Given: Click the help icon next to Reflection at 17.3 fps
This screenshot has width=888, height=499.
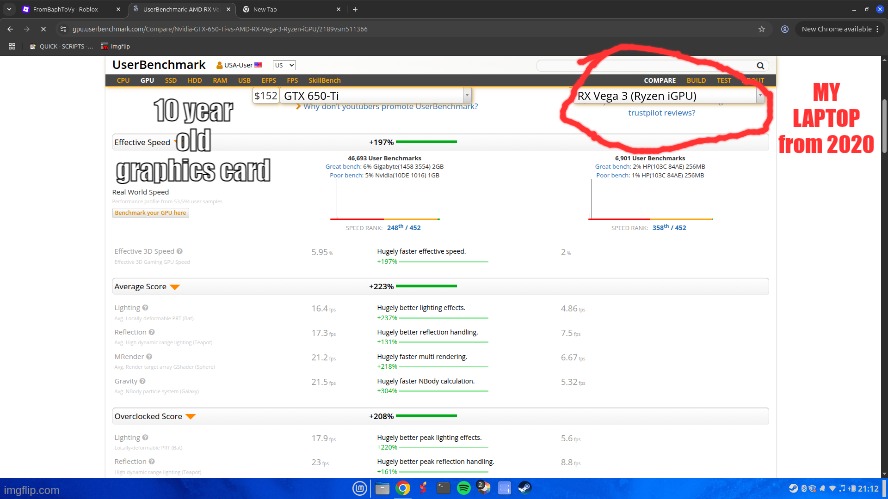Looking at the screenshot, I should click(x=151, y=332).
